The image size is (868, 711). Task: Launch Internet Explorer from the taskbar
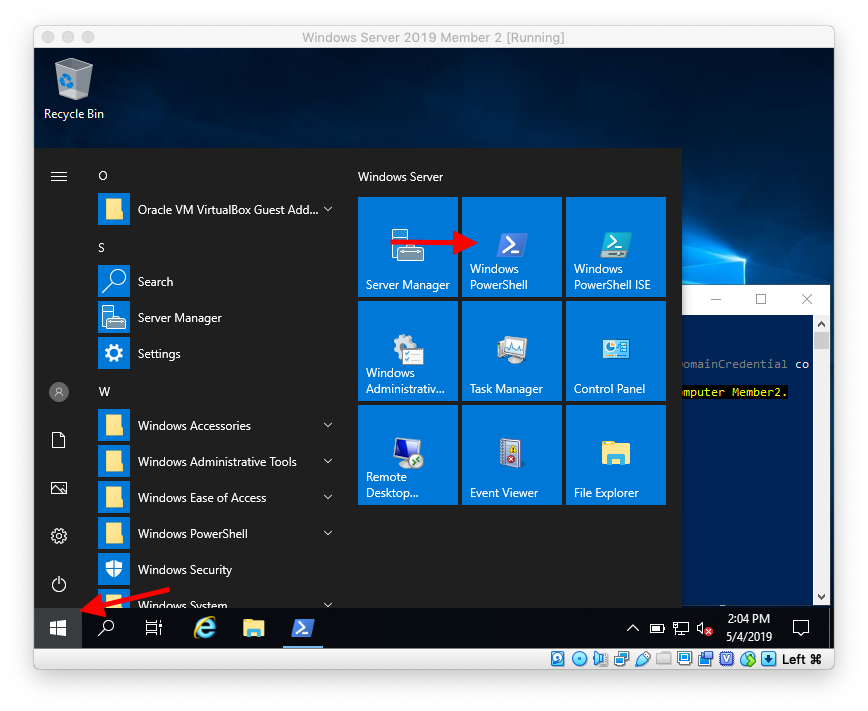tap(204, 628)
